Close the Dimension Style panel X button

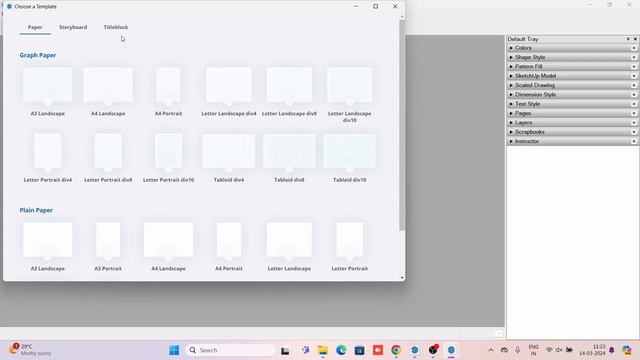click(634, 95)
